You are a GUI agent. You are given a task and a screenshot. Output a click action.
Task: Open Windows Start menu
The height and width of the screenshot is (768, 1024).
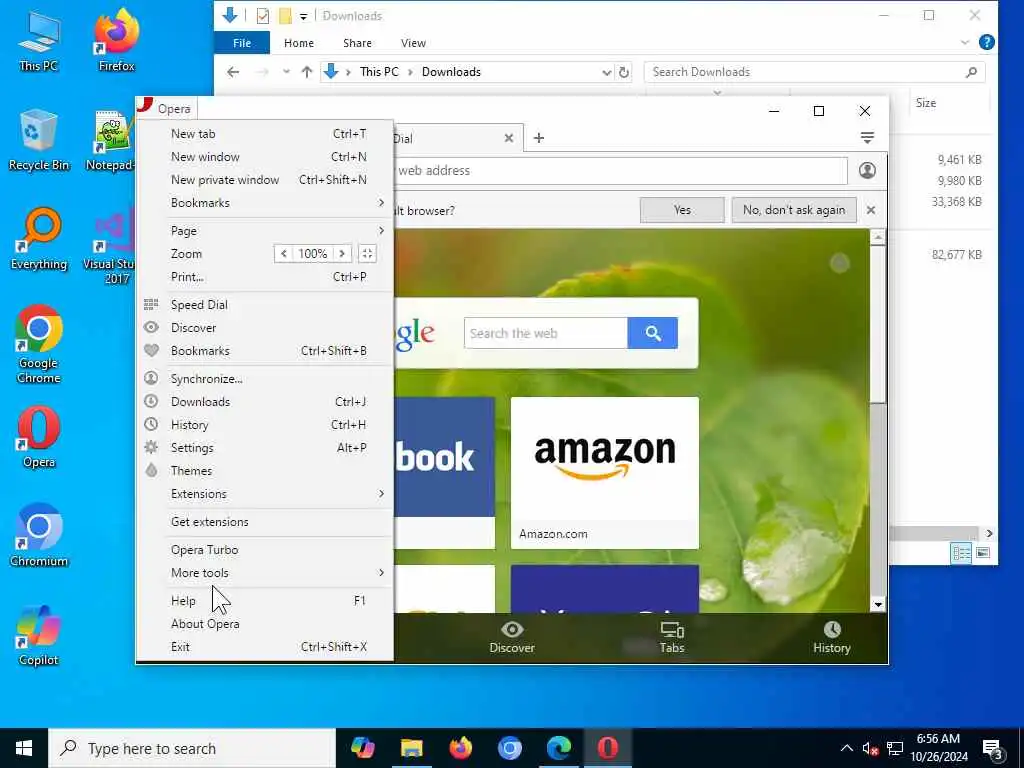click(24, 748)
